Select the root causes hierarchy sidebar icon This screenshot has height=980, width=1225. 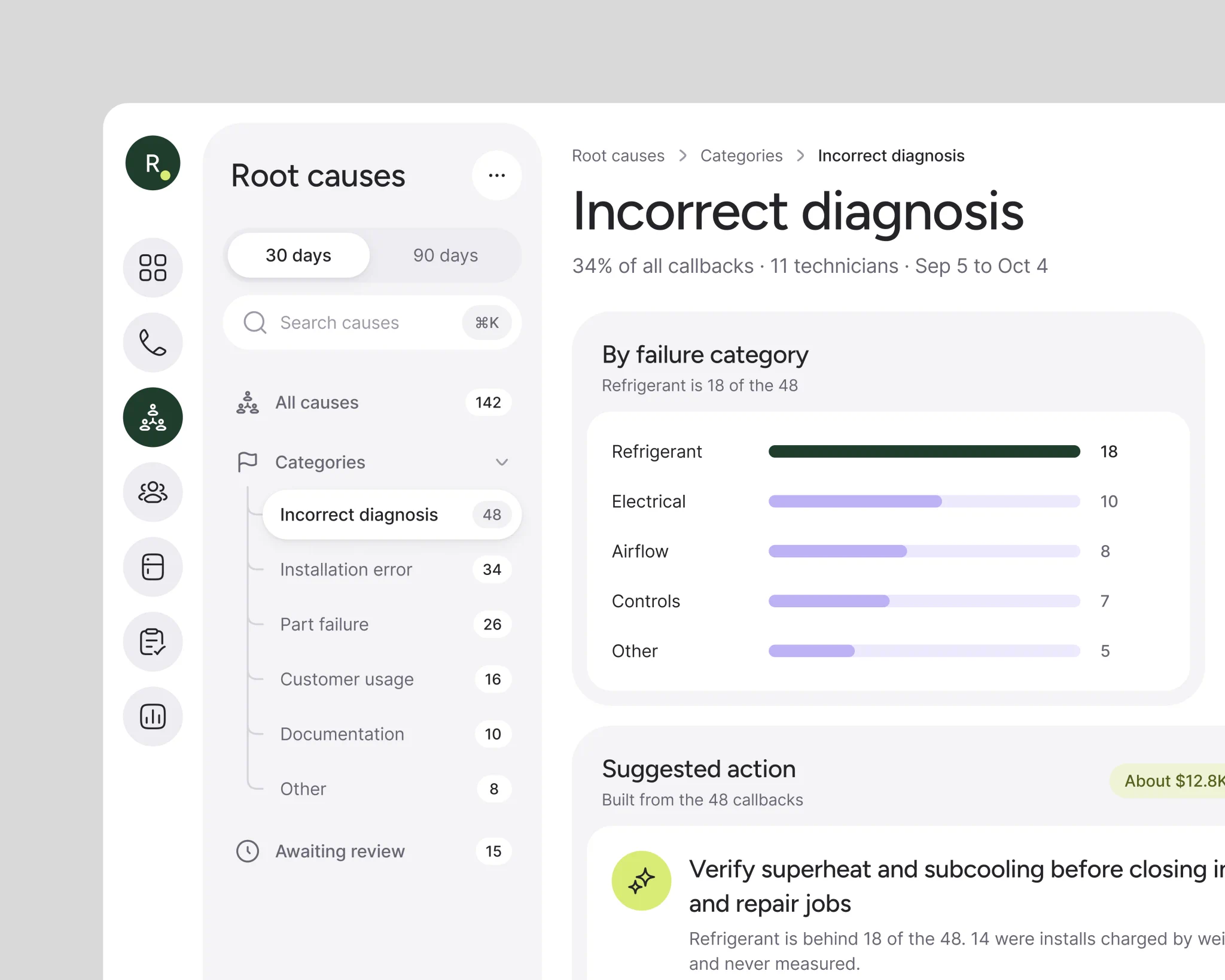pyautogui.click(x=153, y=417)
